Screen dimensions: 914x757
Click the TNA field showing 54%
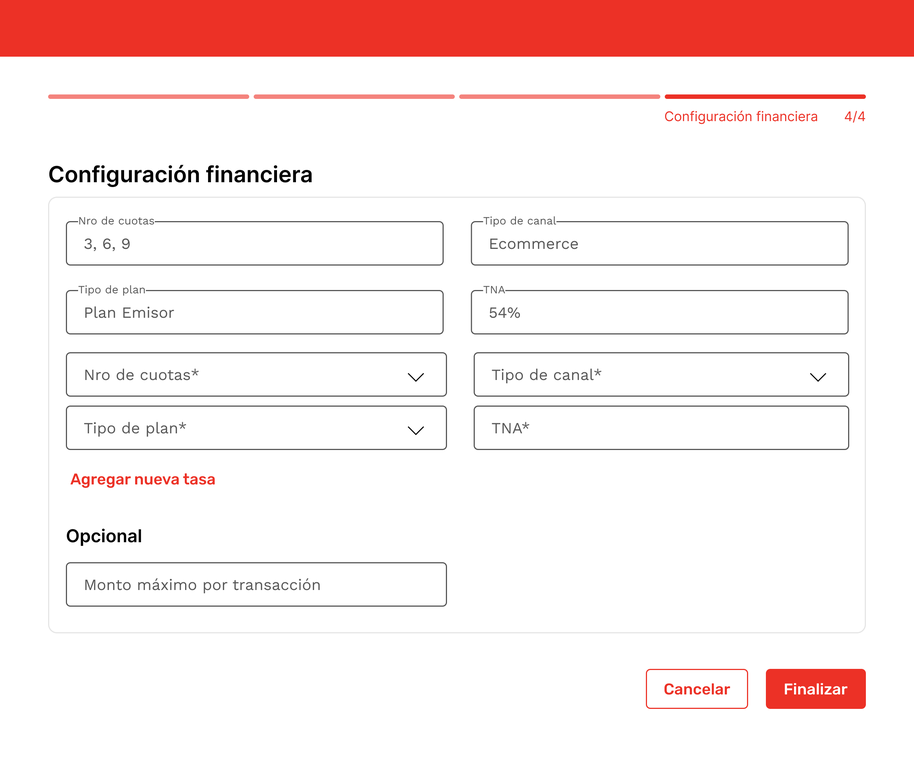(660, 312)
